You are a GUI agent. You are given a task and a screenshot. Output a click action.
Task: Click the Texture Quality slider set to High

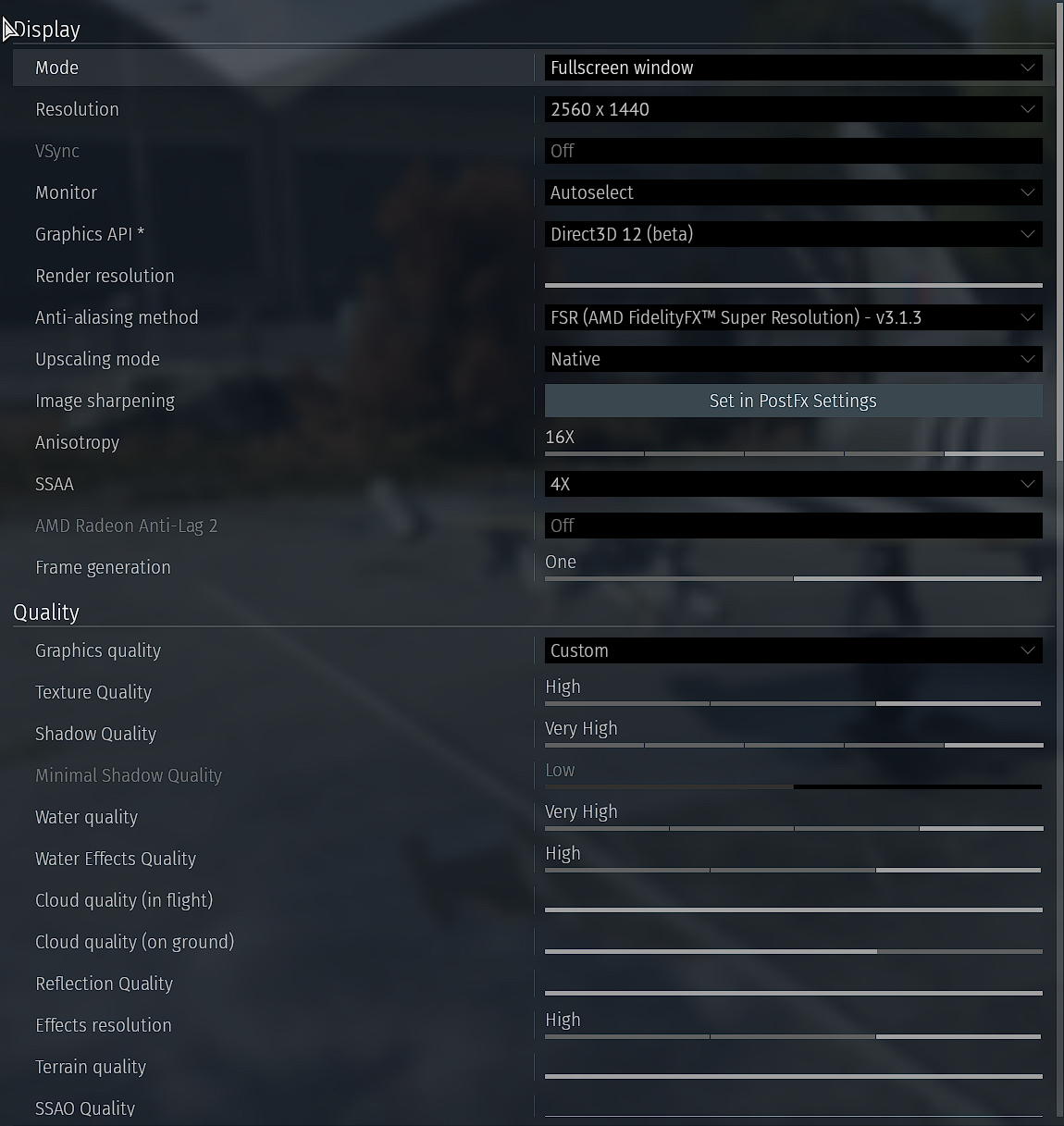coord(793,703)
